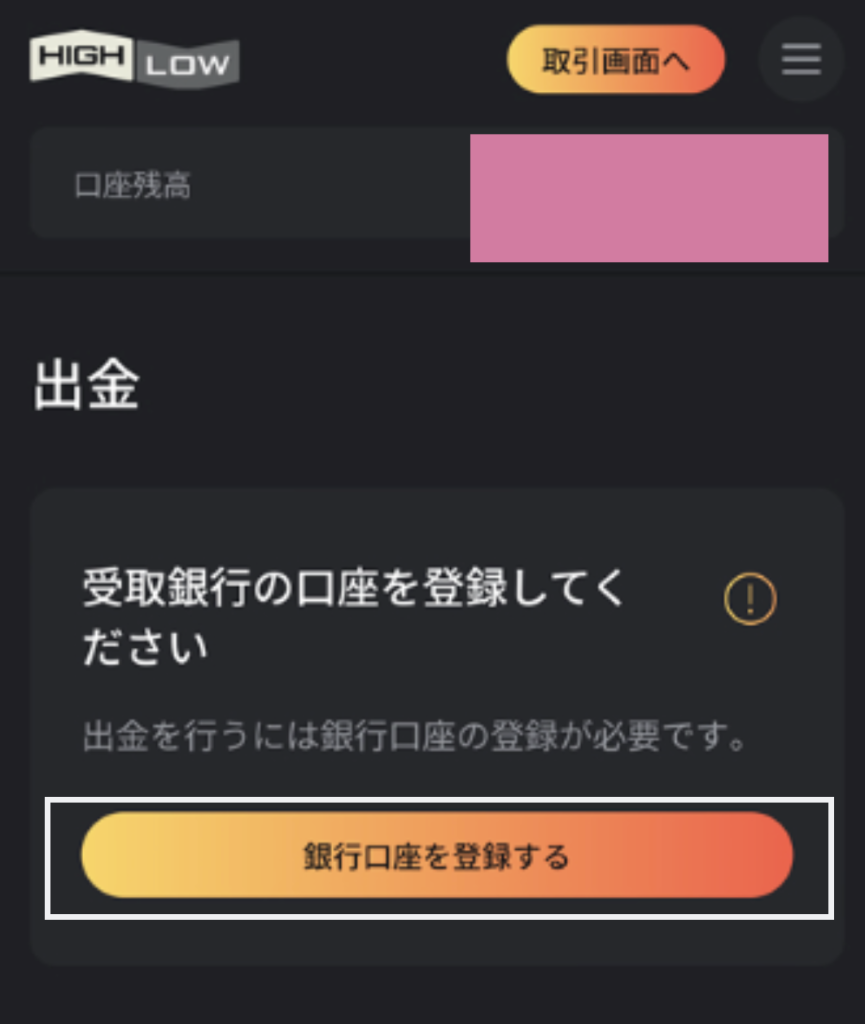Click the HighLow logo
This screenshot has width=865, height=1024.
click(x=134, y=60)
